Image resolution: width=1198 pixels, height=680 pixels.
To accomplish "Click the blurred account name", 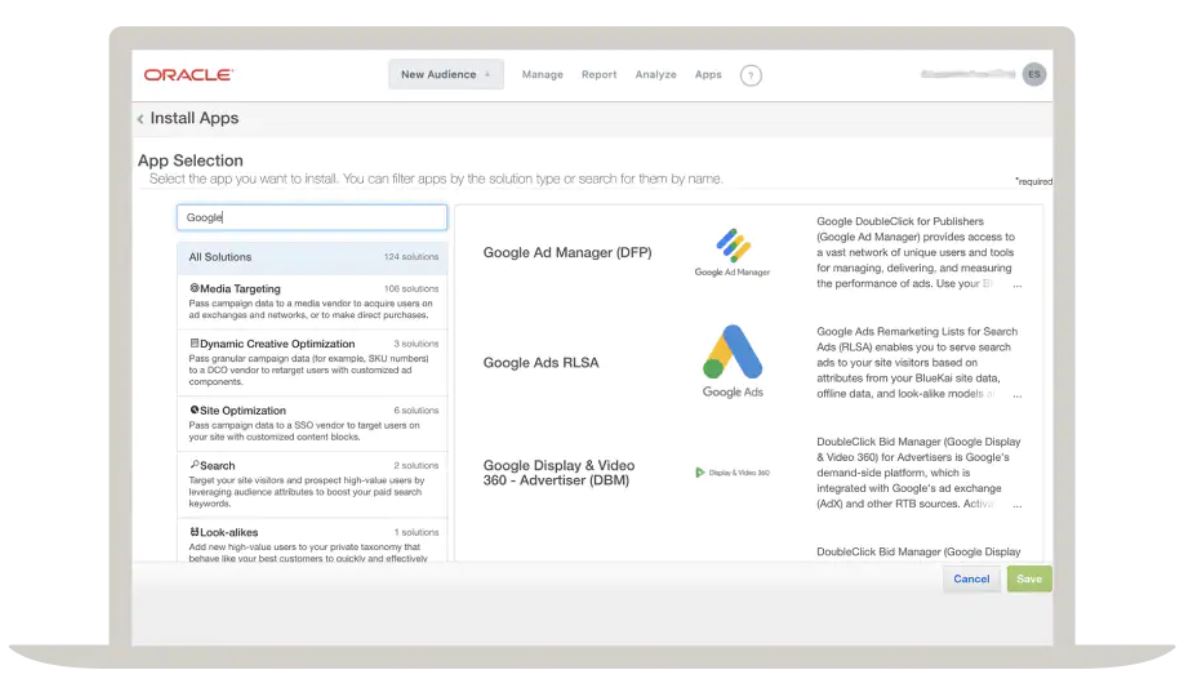I will (968, 74).
